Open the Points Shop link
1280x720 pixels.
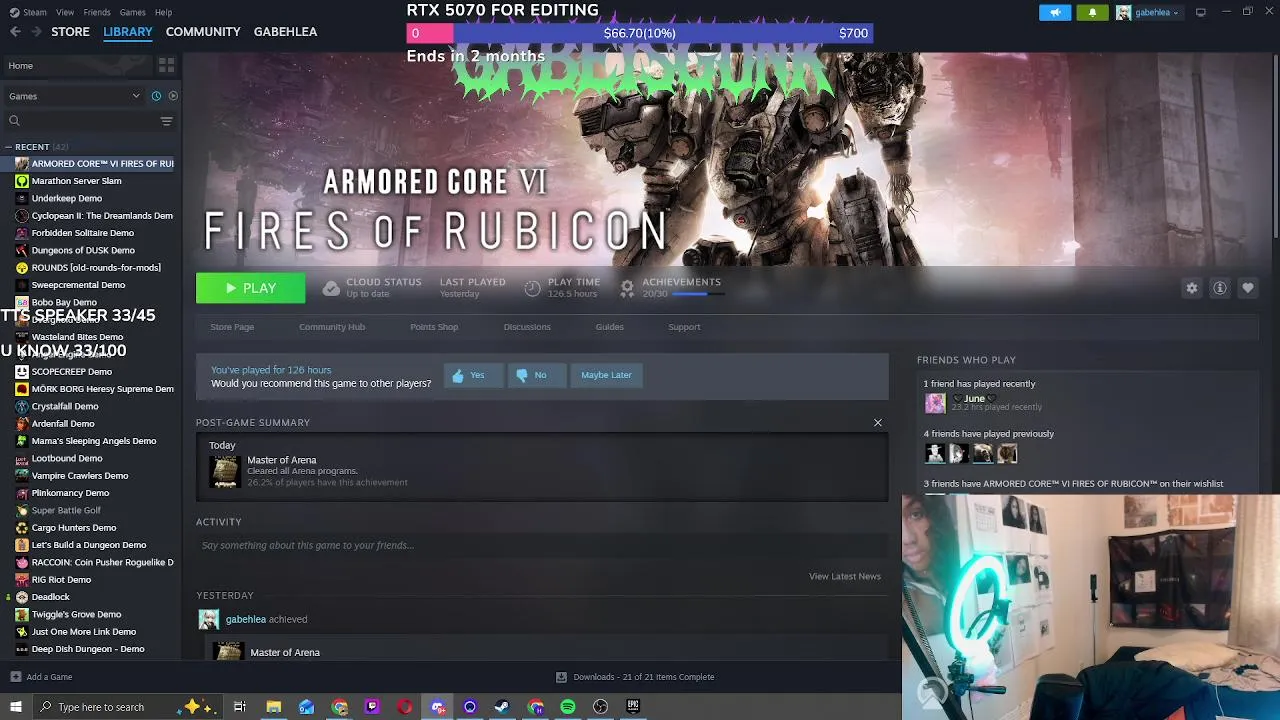point(434,327)
